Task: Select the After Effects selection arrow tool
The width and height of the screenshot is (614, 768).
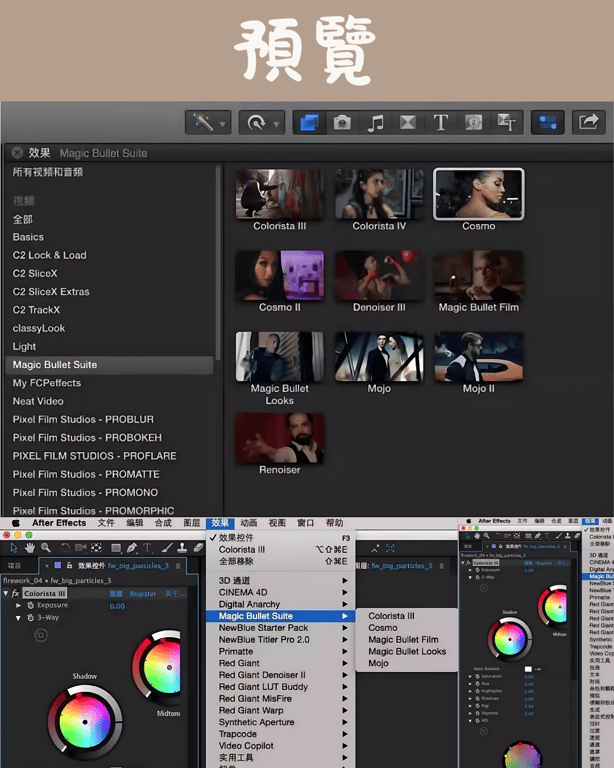Action: click(14, 548)
